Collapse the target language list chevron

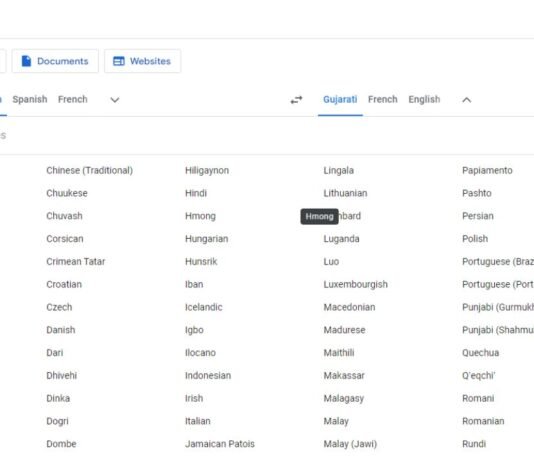pyautogui.click(x=467, y=100)
